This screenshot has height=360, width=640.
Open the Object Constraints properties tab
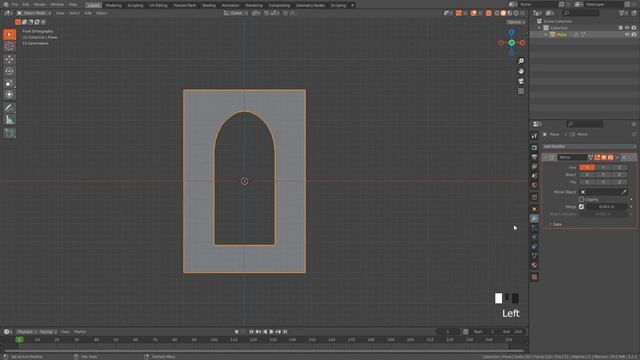tap(534, 247)
